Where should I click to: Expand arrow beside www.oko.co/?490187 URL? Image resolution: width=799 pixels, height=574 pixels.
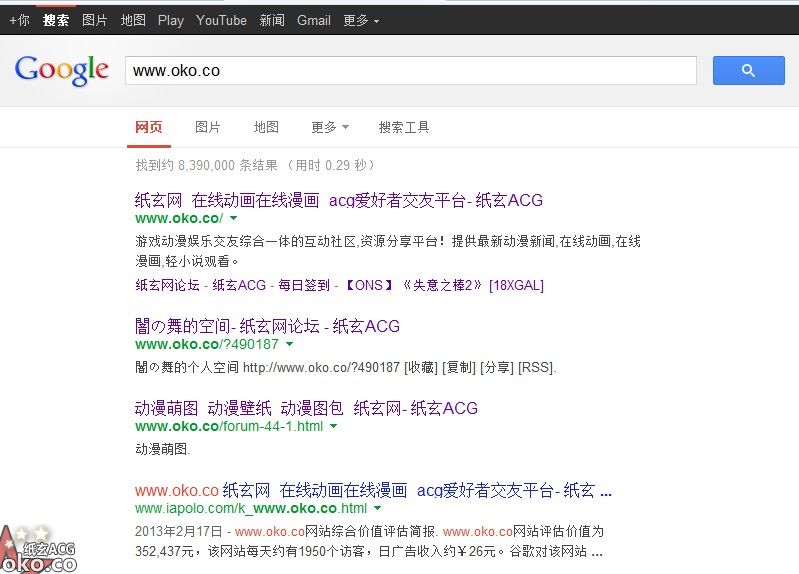click(x=289, y=344)
